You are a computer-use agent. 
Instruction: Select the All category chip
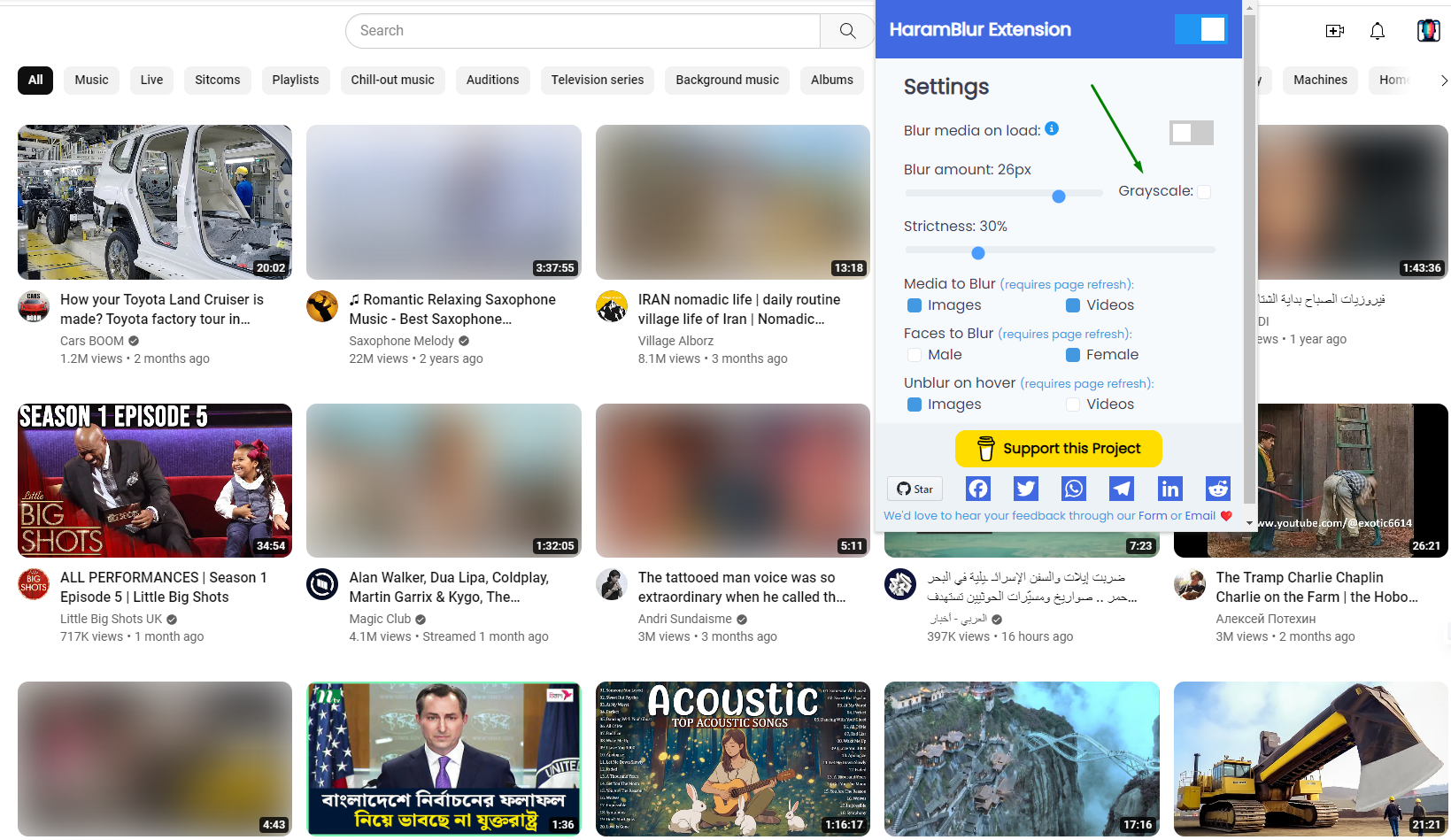35,80
